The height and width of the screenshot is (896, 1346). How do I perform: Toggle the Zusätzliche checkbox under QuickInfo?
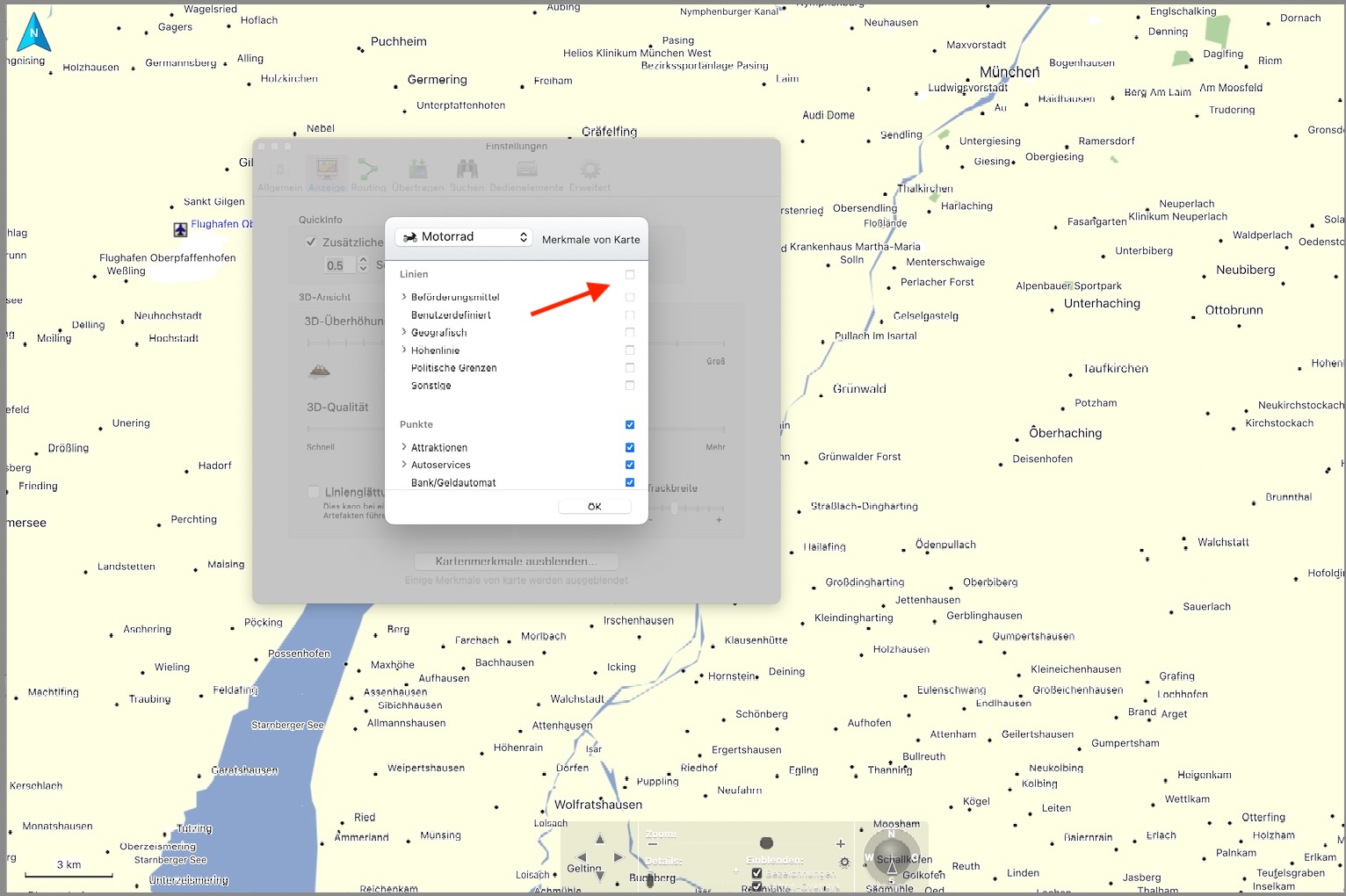pyautogui.click(x=311, y=242)
